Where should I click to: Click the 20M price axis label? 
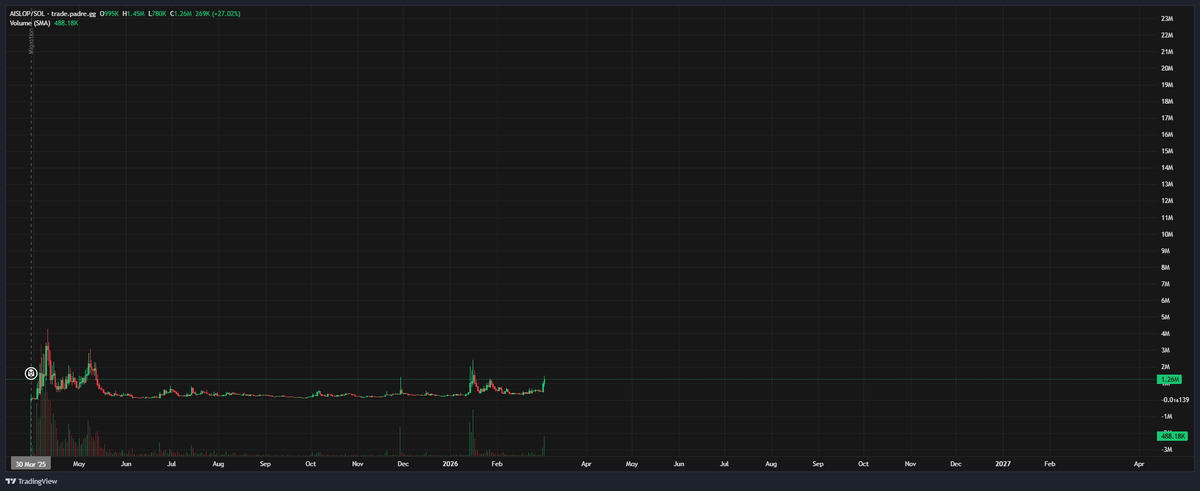tap(1167, 69)
